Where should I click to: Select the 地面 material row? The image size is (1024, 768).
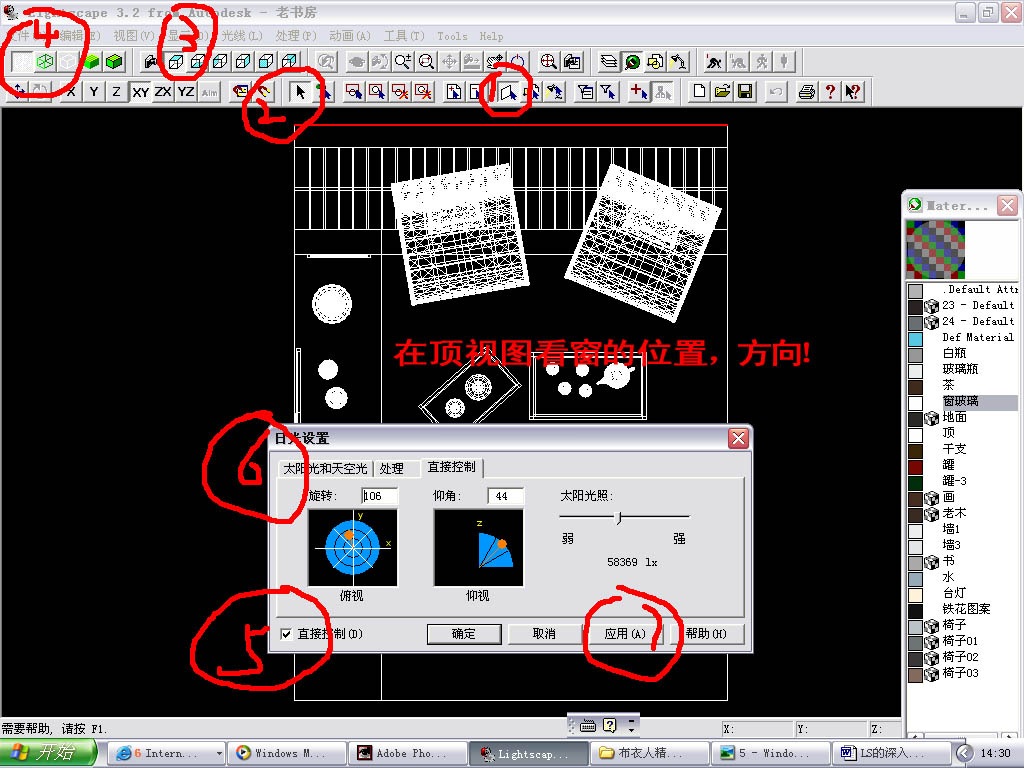click(x=963, y=417)
